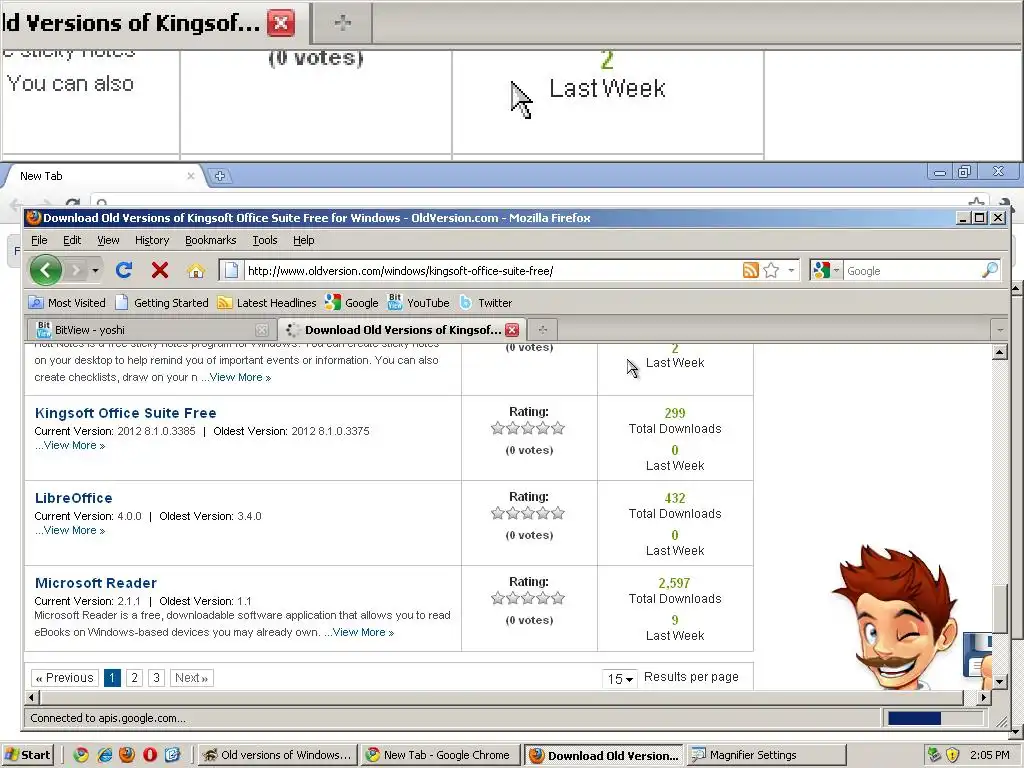Reload the page with blue refresh icon
The image size is (1024, 768).
click(x=124, y=270)
